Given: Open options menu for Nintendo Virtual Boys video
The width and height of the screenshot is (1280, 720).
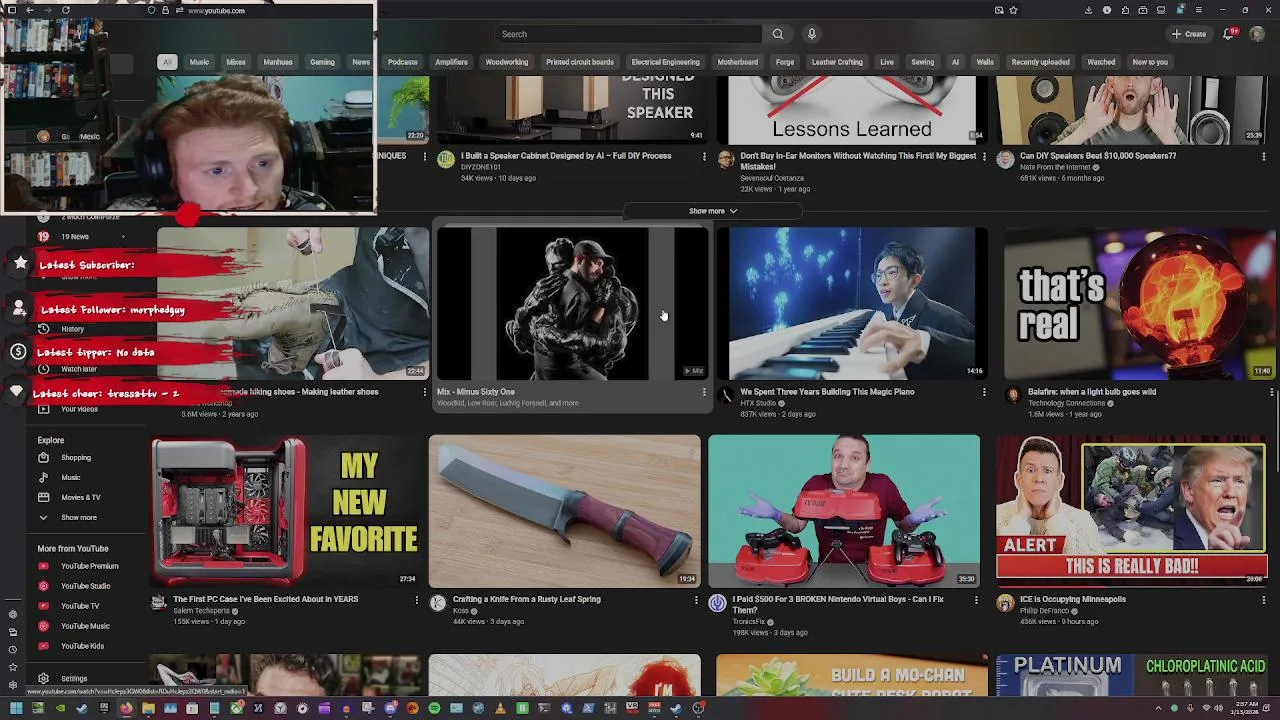Looking at the screenshot, I should point(976,600).
